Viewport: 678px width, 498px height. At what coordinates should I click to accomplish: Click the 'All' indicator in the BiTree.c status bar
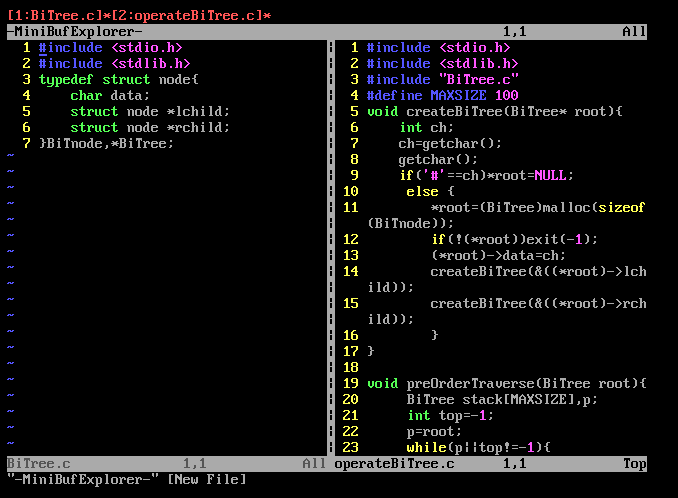coord(314,463)
